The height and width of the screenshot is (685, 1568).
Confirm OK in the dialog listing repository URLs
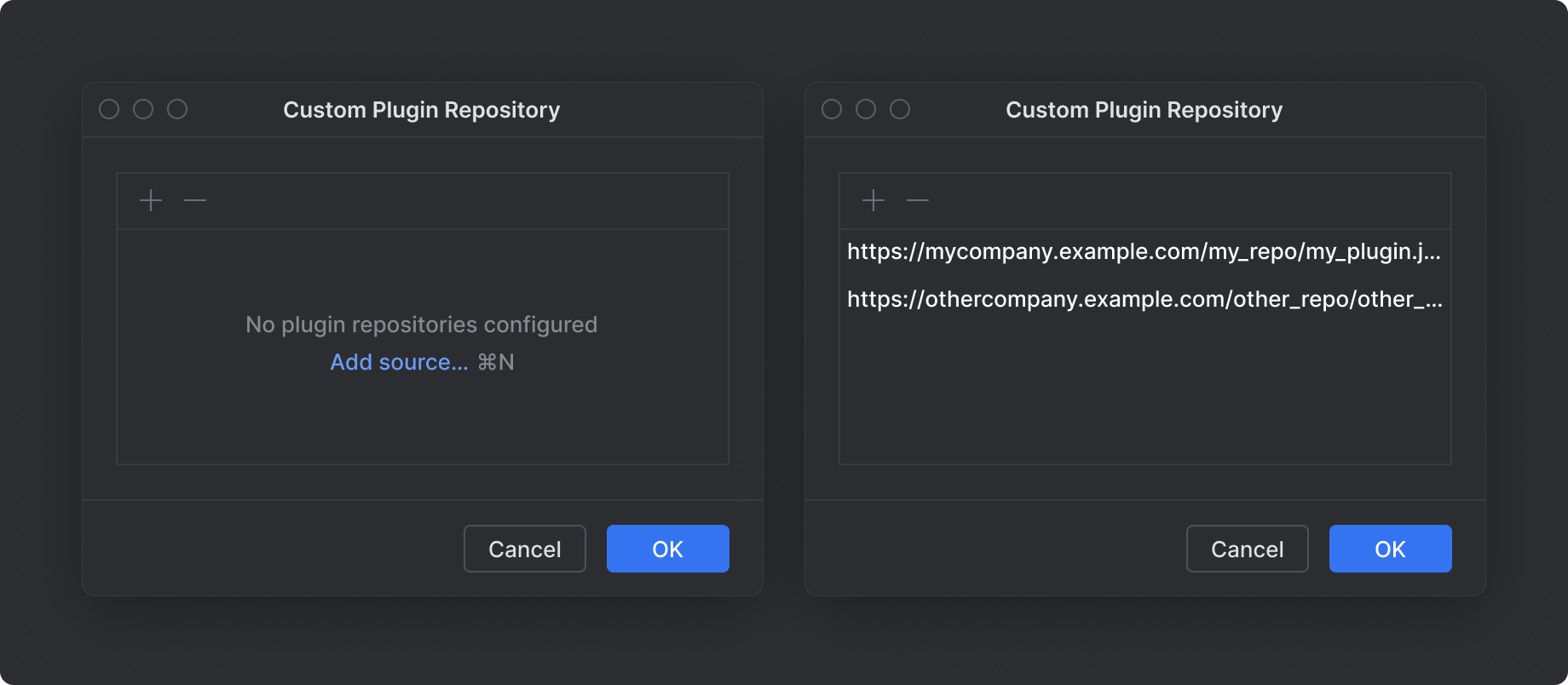click(1391, 549)
